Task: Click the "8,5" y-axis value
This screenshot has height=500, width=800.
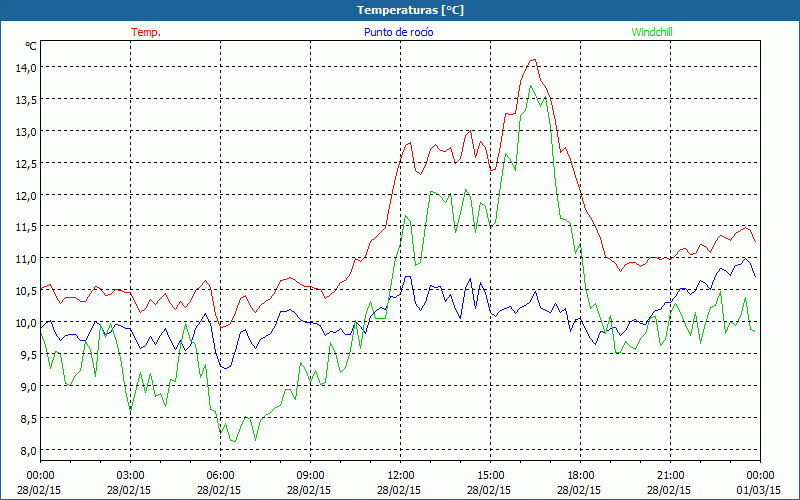Action: click(x=28, y=418)
